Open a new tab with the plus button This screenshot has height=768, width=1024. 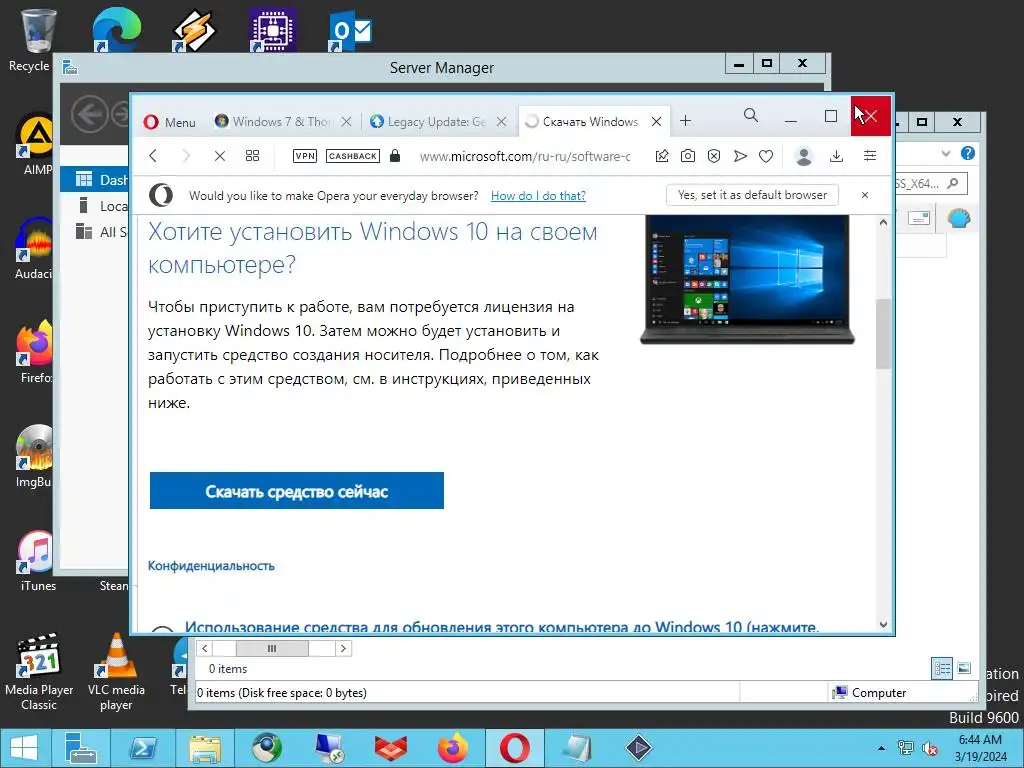[x=685, y=121]
